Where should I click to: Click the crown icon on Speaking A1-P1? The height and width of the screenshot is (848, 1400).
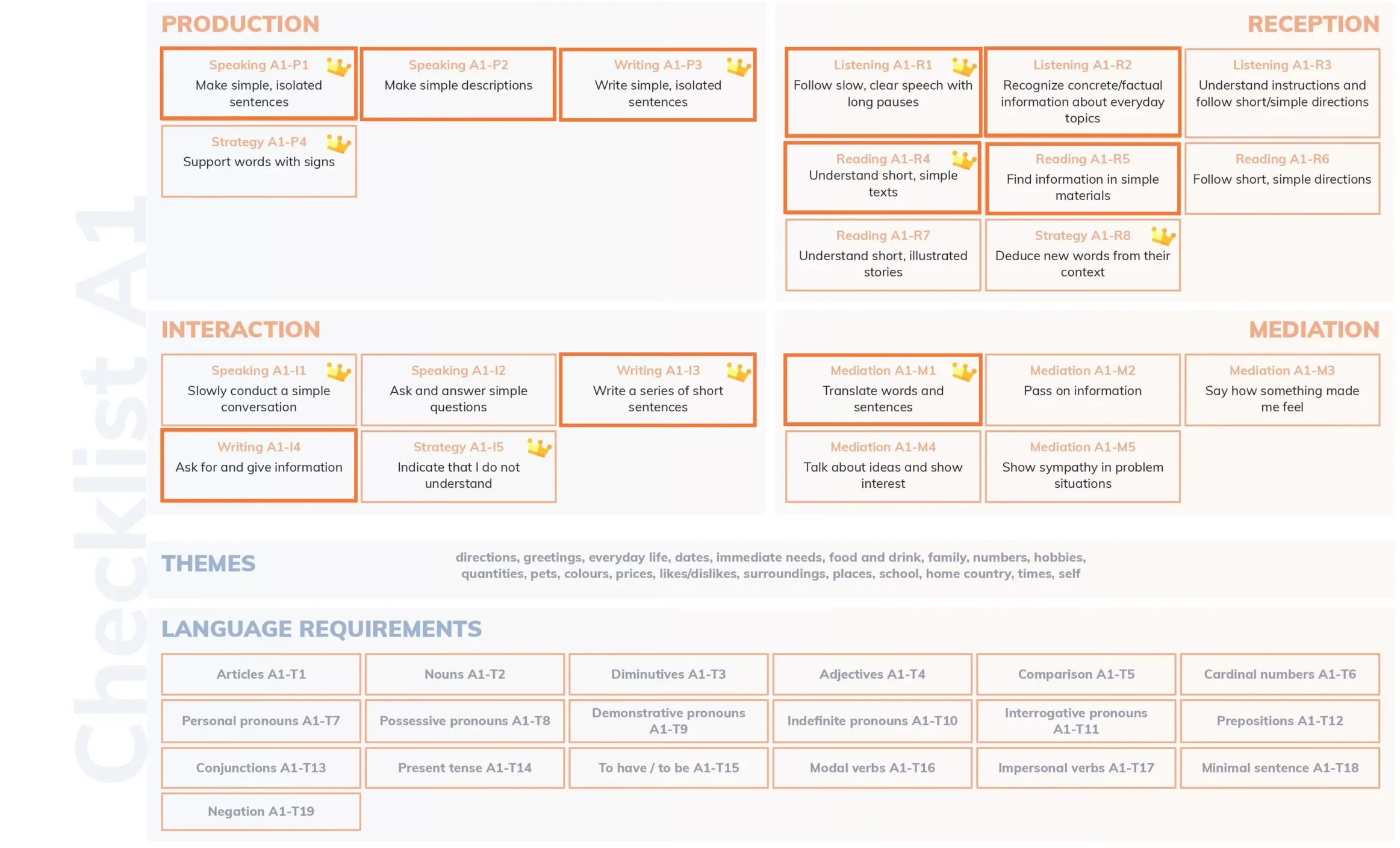338,66
